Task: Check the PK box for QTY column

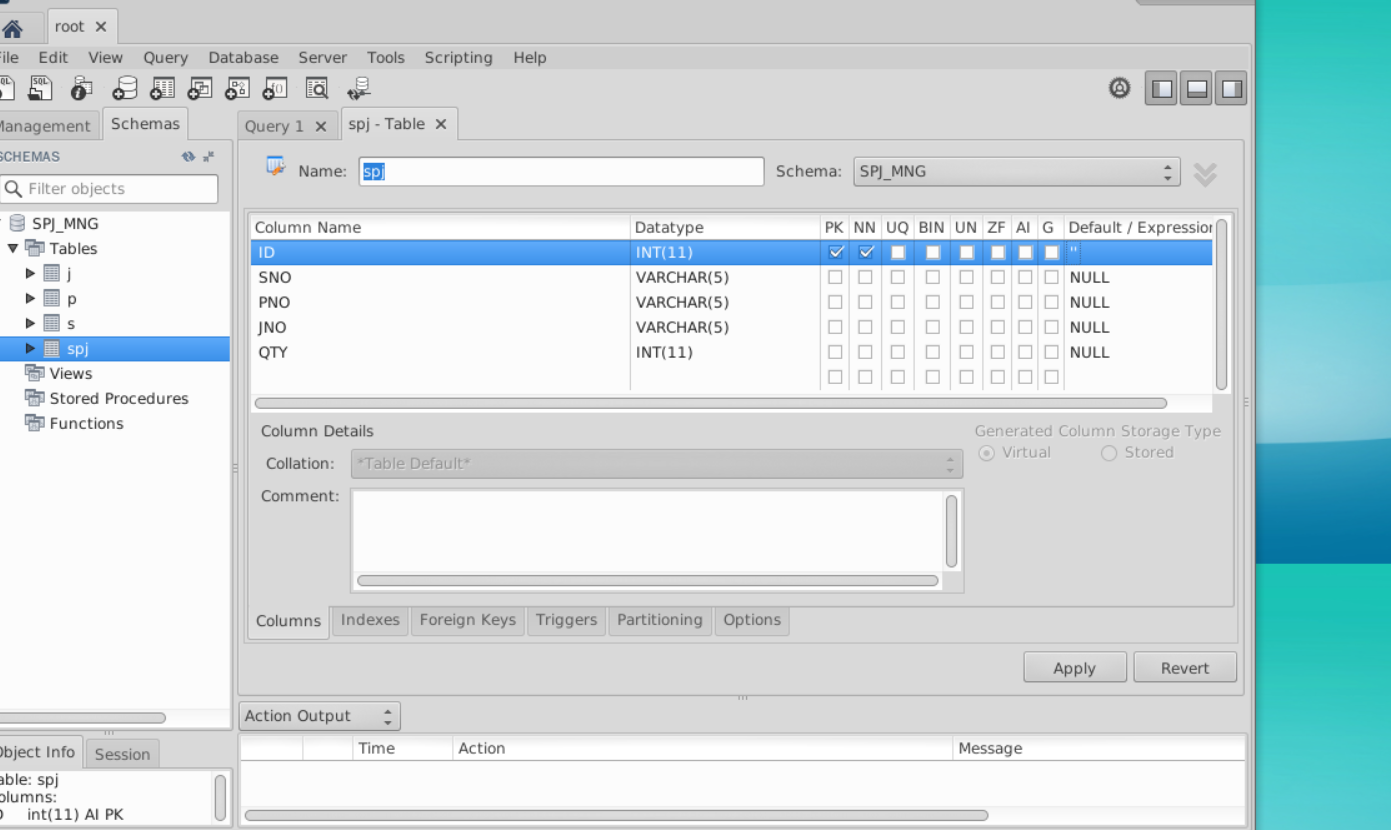Action: coord(835,353)
